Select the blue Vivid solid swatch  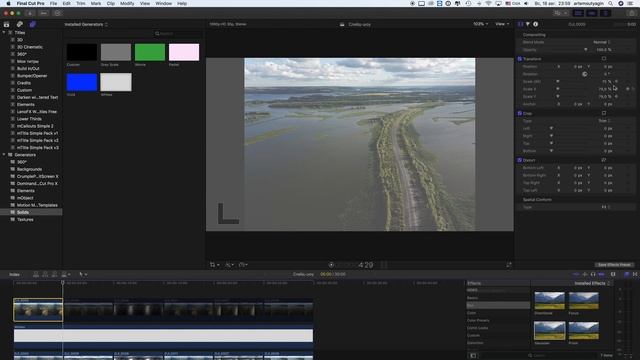tap(82, 82)
